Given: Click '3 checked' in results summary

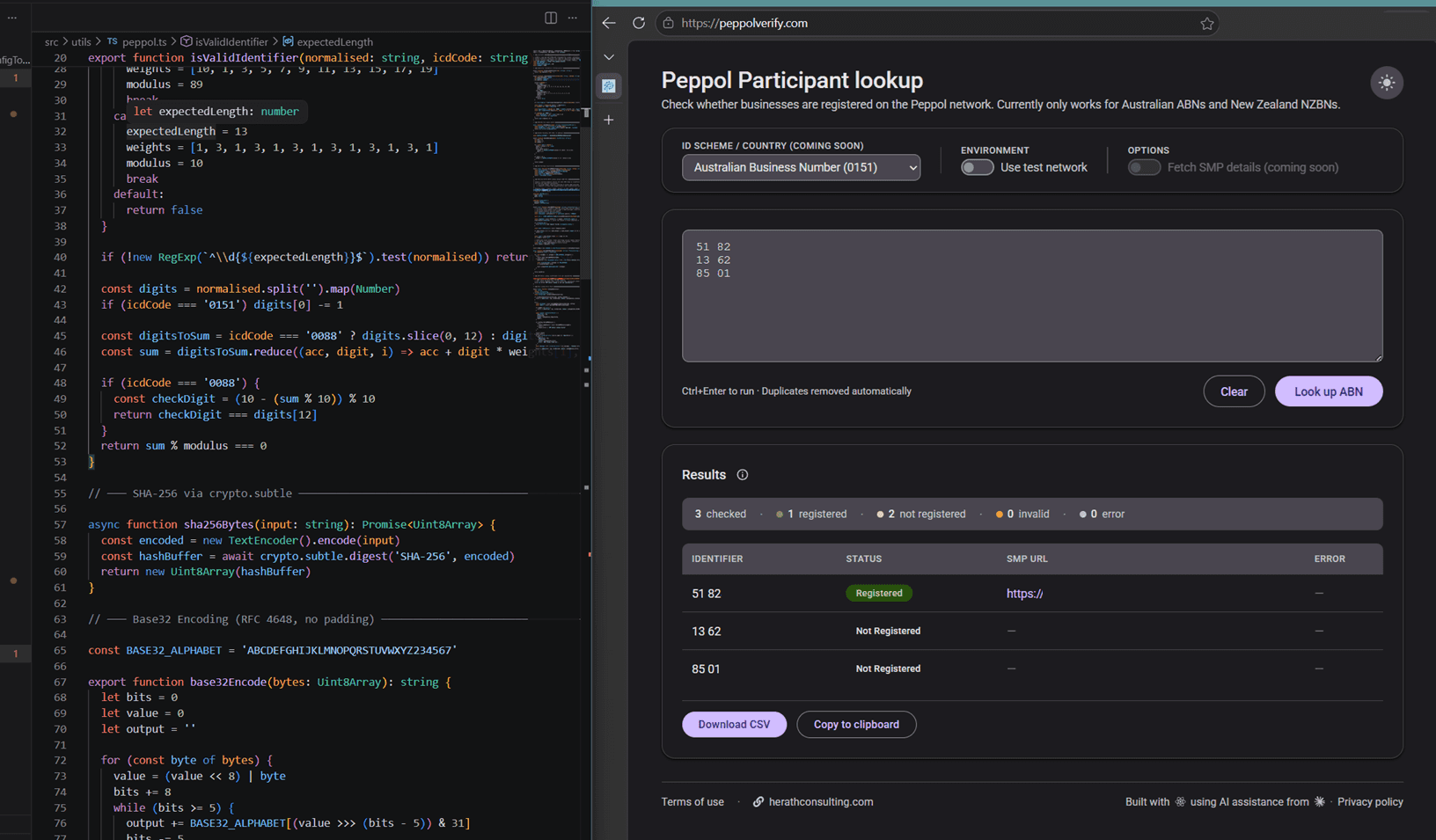Looking at the screenshot, I should (x=720, y=514).
